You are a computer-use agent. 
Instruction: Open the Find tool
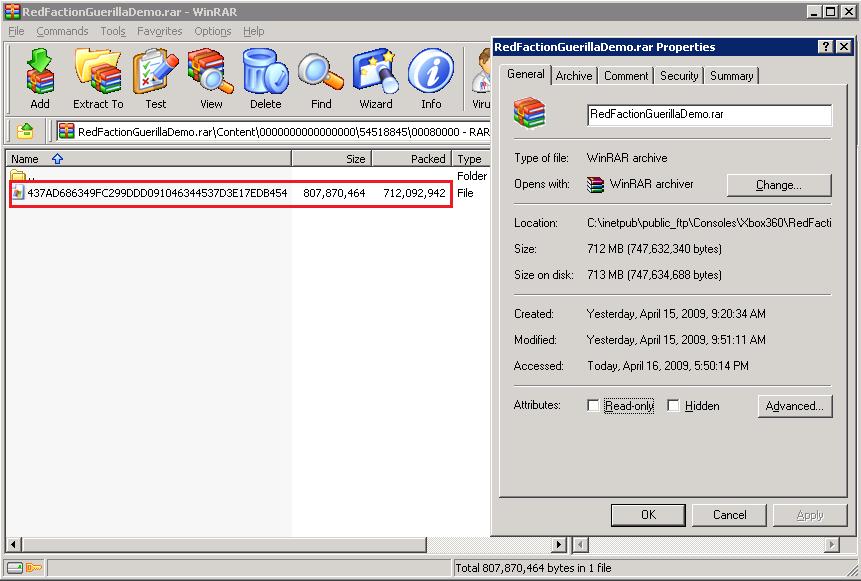click(321, 78)
